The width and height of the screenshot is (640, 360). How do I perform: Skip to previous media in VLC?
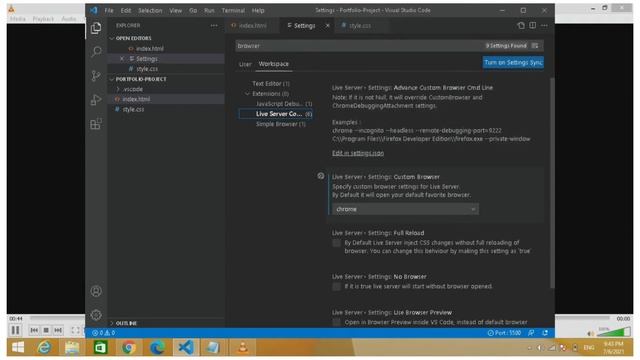[x=34, y=330]
